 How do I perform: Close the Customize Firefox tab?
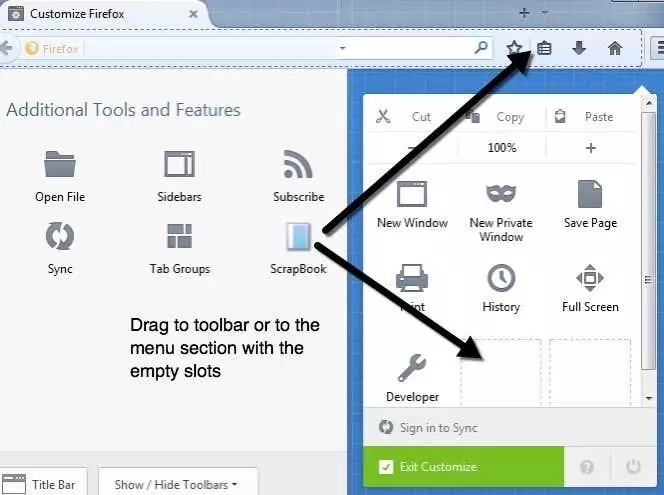click(194, 14)
